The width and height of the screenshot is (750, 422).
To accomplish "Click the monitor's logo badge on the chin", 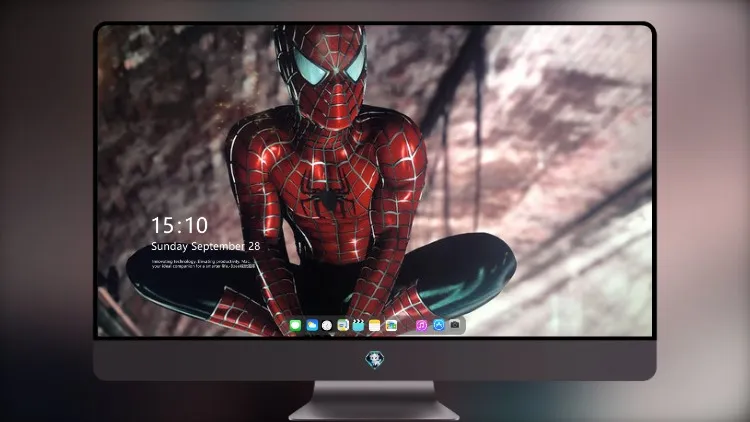I will [x=375, y=359].
